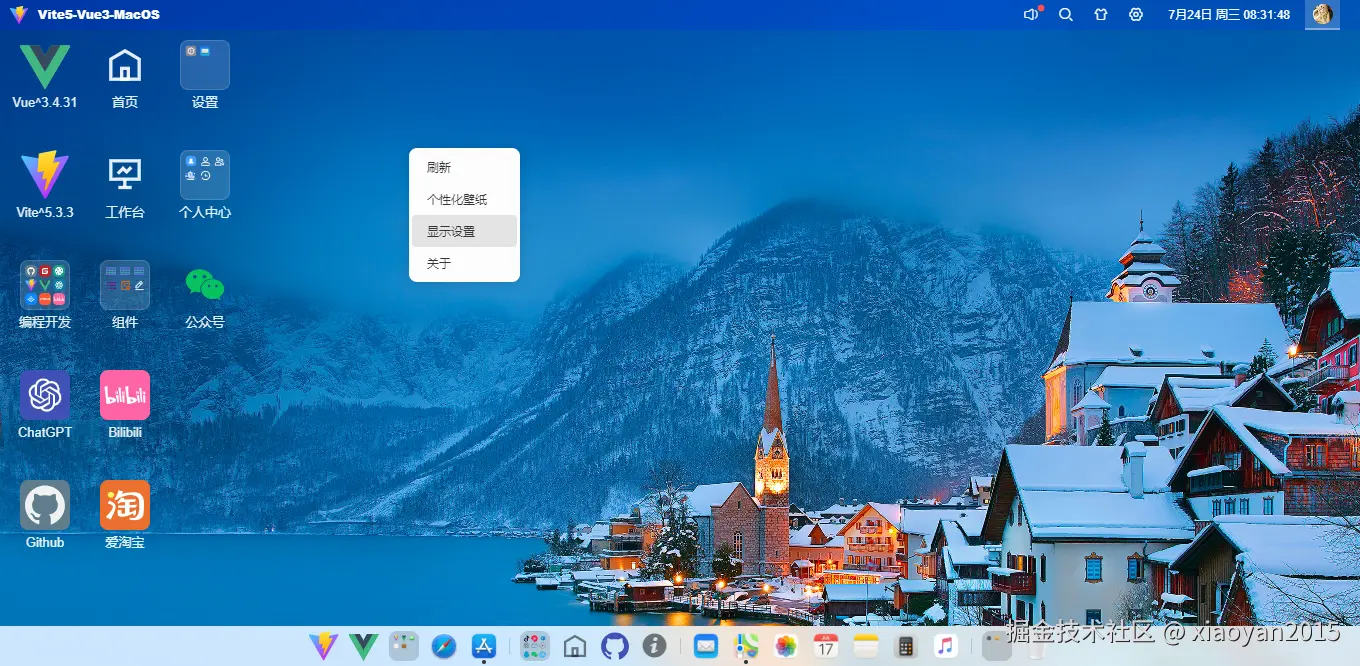The width and height of the screenshot is (1360, 666).
Task: Open Safari from the dock
Action: pyautogui.click(x=443, y=646)
